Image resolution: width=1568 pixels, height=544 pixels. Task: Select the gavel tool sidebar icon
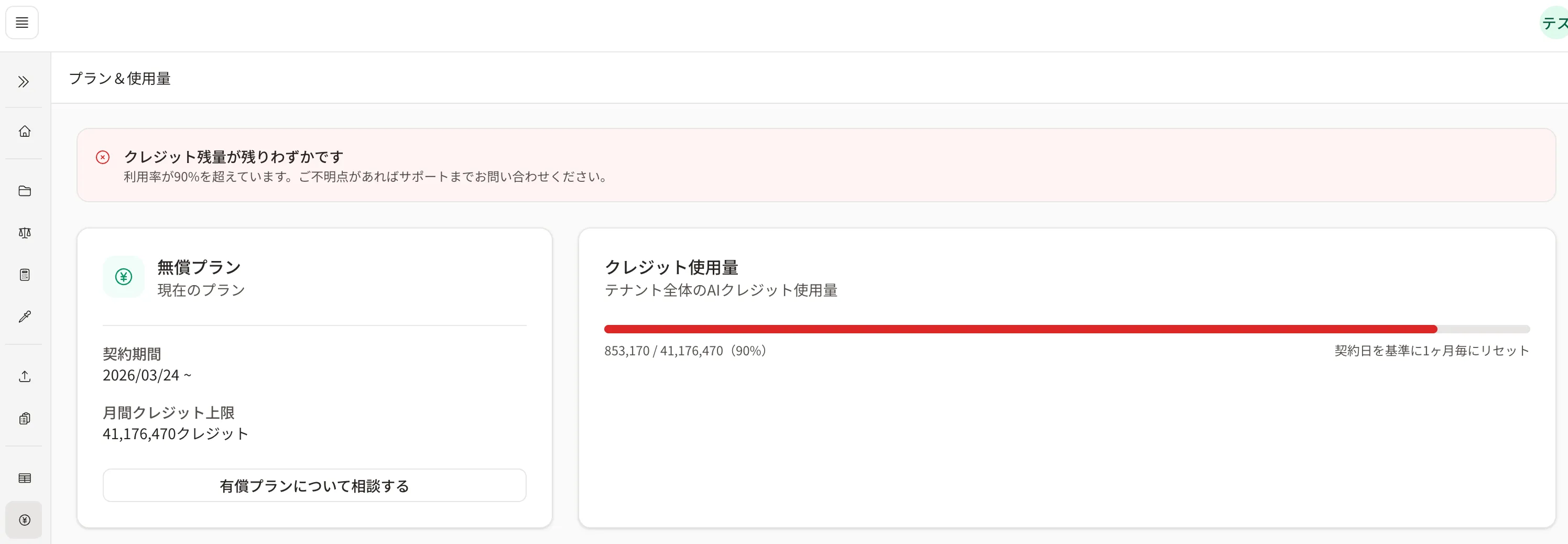tap(24, 317)
